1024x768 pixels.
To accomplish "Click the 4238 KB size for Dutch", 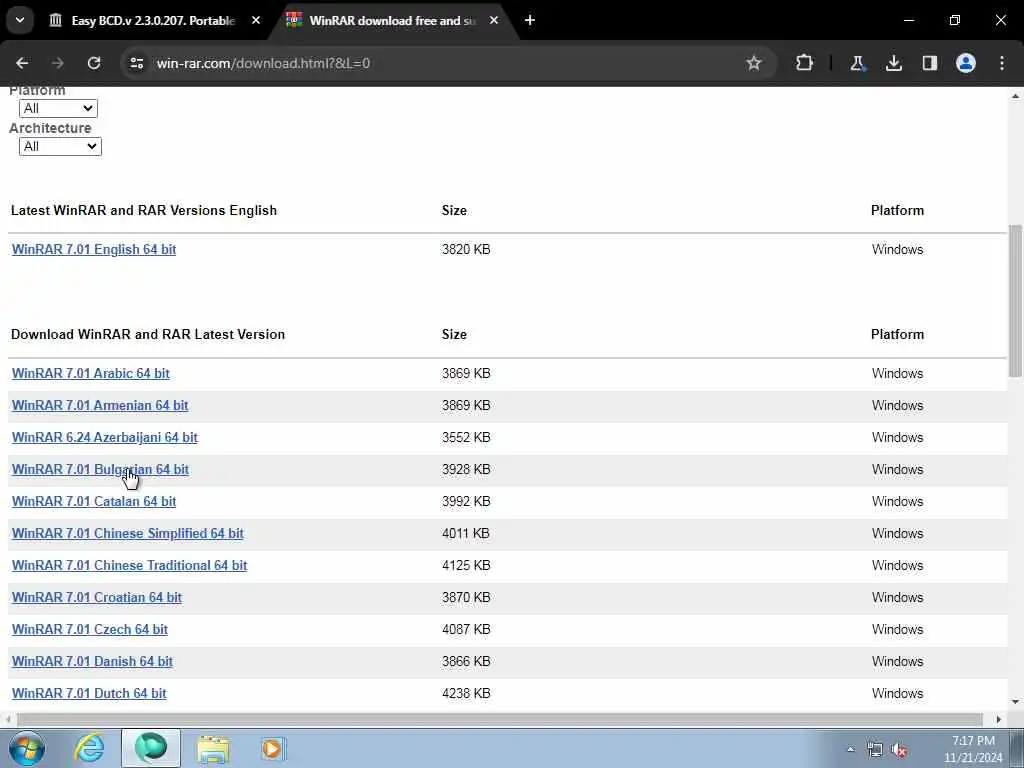I will (466, 694).
